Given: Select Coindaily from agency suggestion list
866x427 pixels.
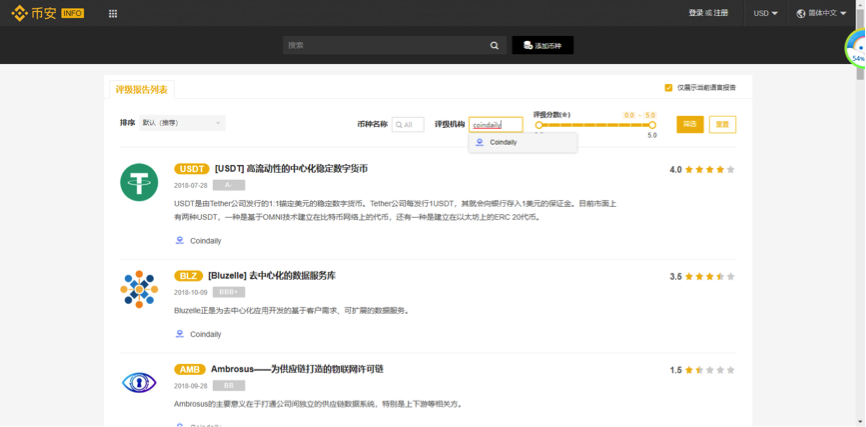Looking at the screenshot, I should point(523,142).
